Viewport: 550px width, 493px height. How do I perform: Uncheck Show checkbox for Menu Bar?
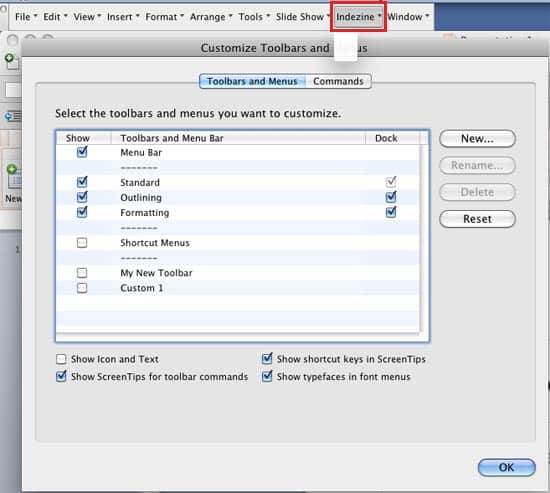[x=82, y=152]
